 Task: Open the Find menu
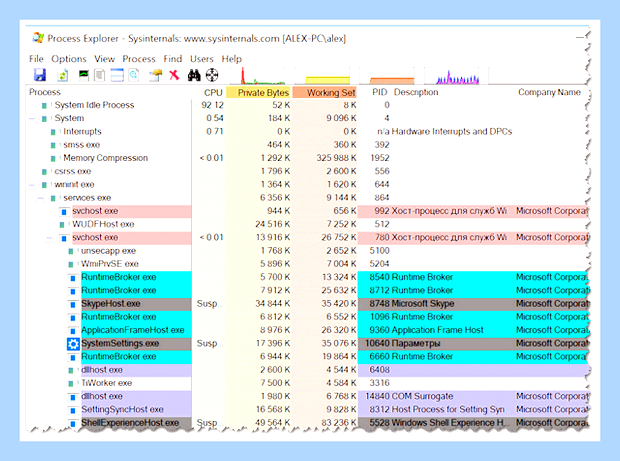click(x=173, y=59)
